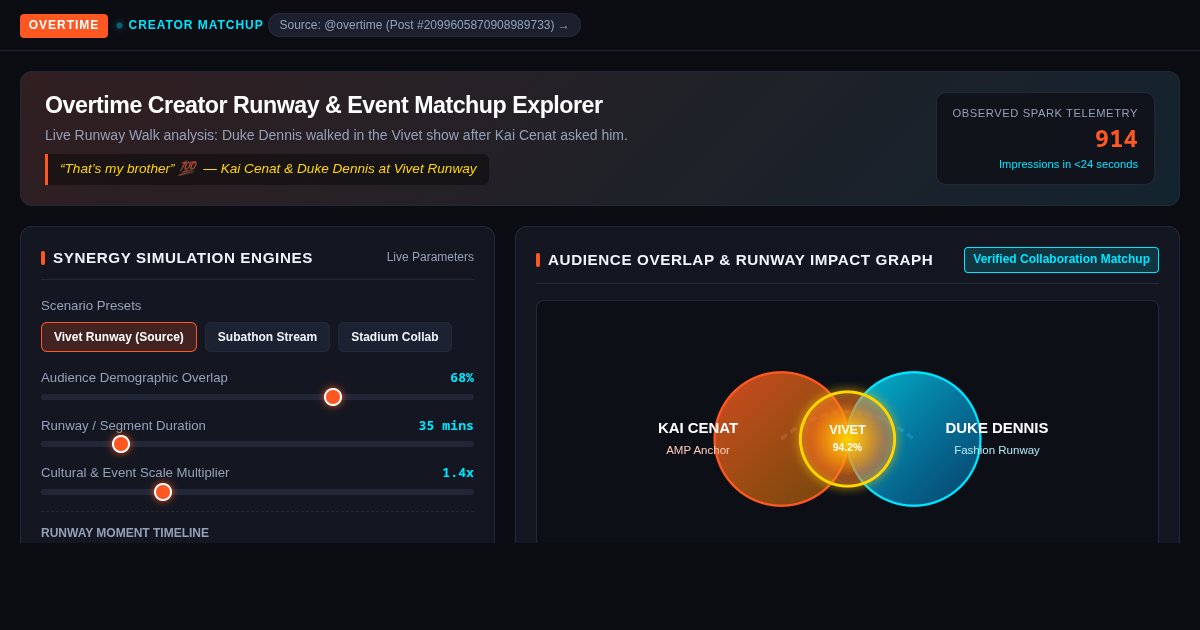Click the Overtime Creator Runway page title
The image size is (1200, 630).
(324, 105)
